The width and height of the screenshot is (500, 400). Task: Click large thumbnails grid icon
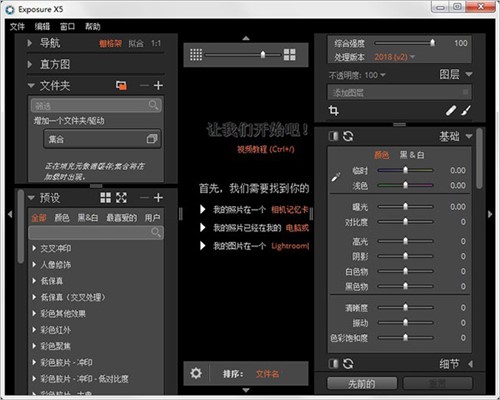pyautogui.click(x=289, y=55)
